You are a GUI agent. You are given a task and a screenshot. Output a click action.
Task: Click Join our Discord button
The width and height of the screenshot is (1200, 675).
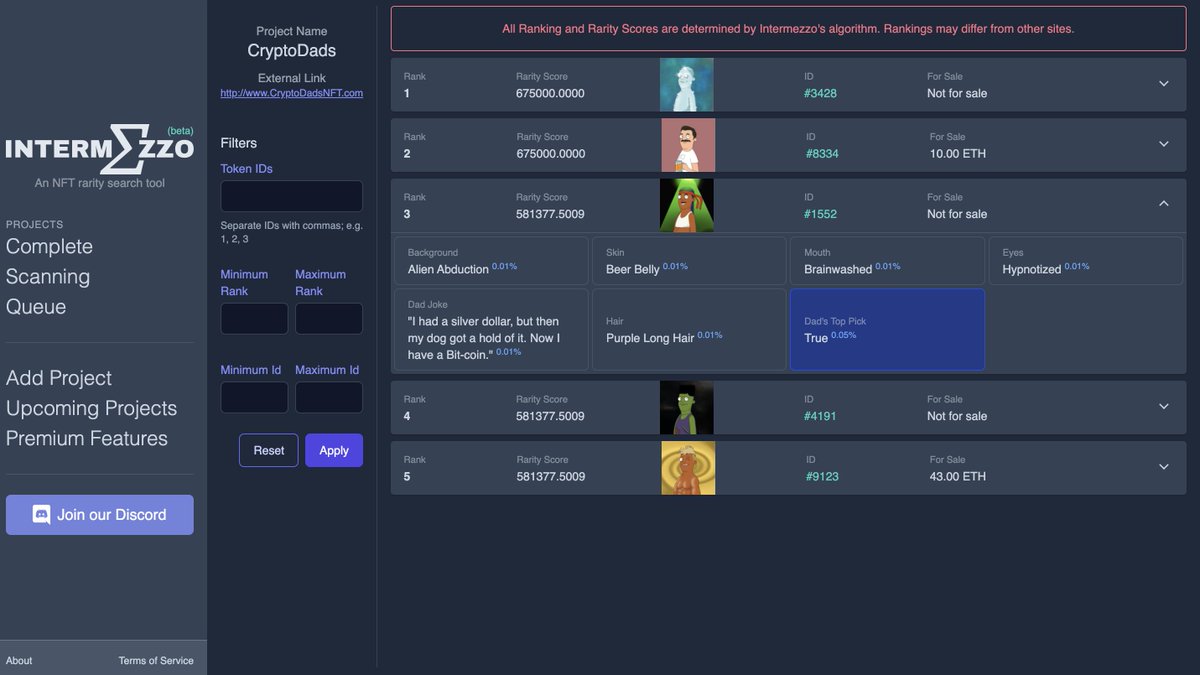(100, 515)
